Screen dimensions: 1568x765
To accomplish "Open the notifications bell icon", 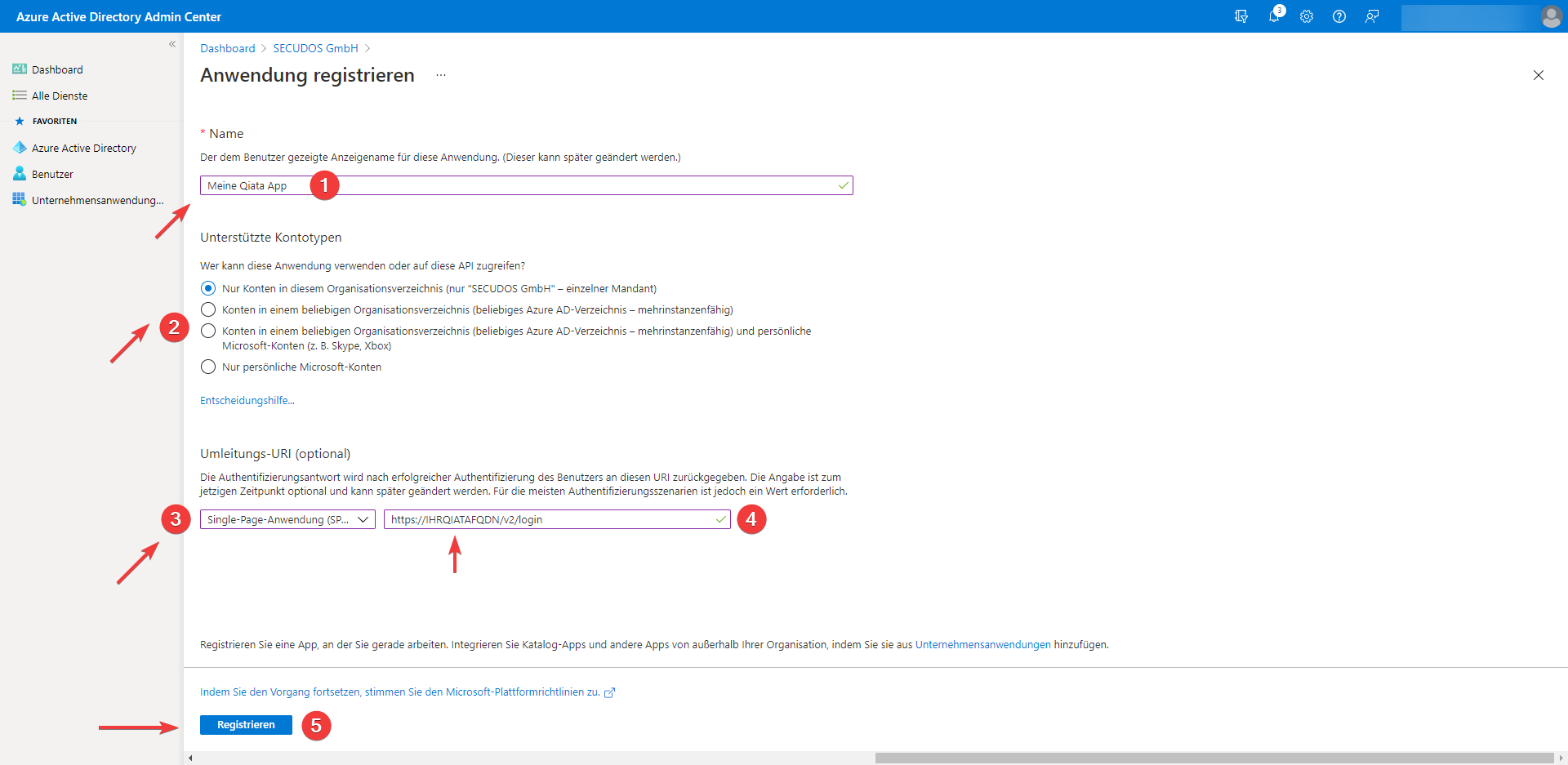I will [1274, 16].
